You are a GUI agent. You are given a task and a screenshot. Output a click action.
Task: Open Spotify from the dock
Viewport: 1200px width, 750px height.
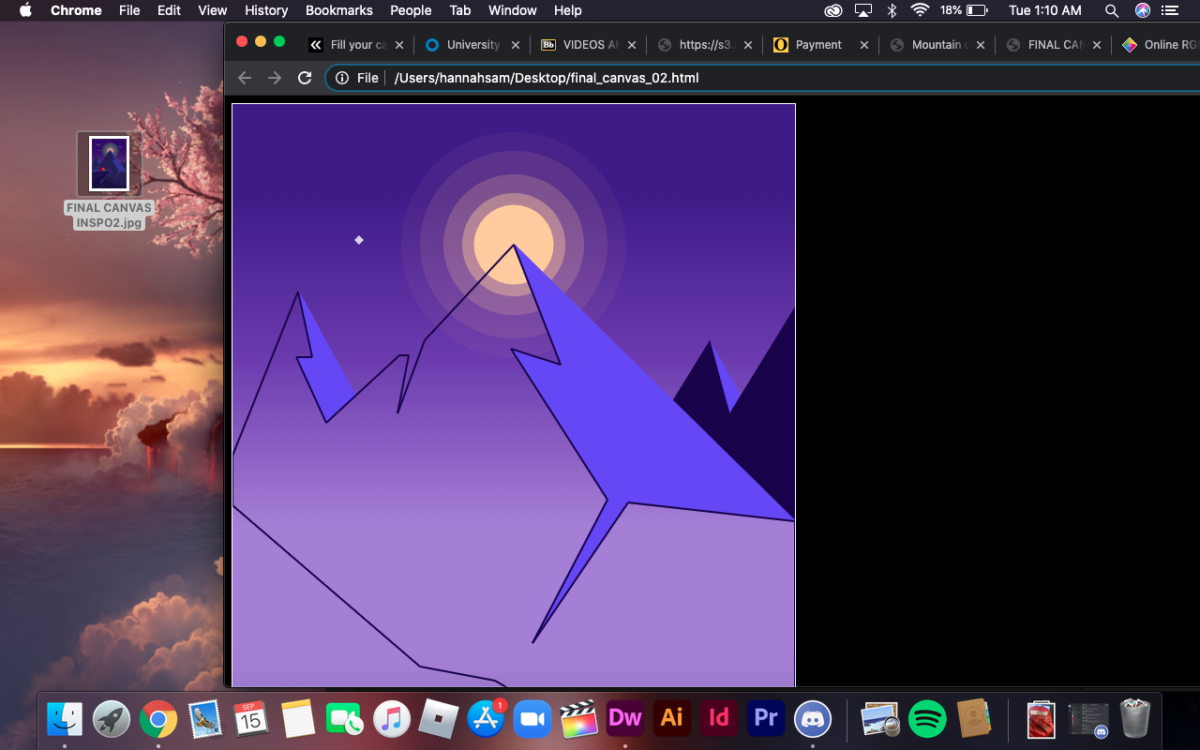coord(927,718)
